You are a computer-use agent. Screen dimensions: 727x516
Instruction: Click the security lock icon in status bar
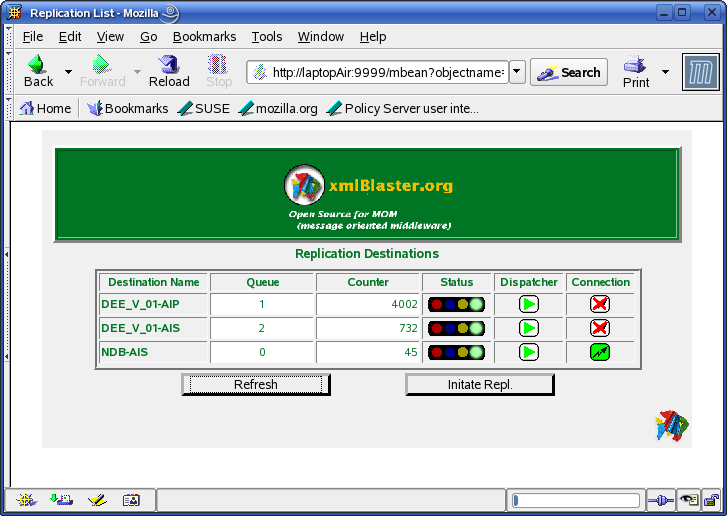(x=711, y=500)
